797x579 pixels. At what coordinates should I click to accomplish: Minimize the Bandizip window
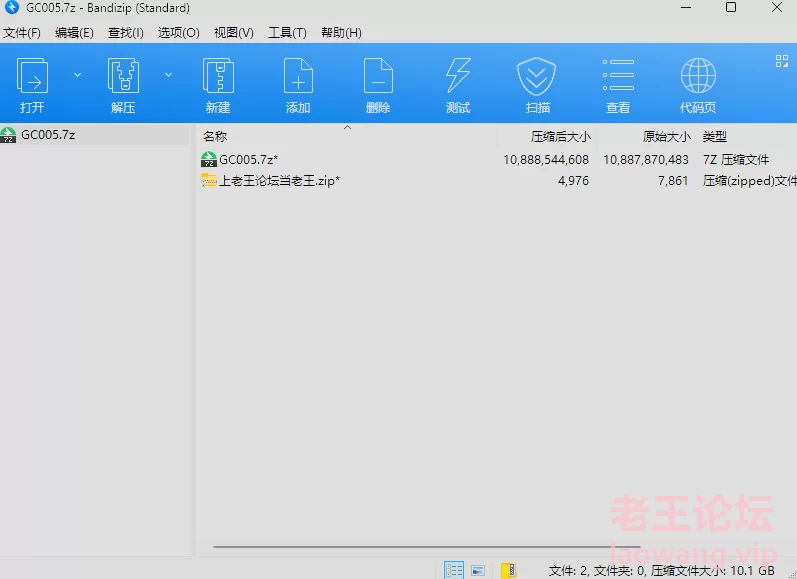686,8
